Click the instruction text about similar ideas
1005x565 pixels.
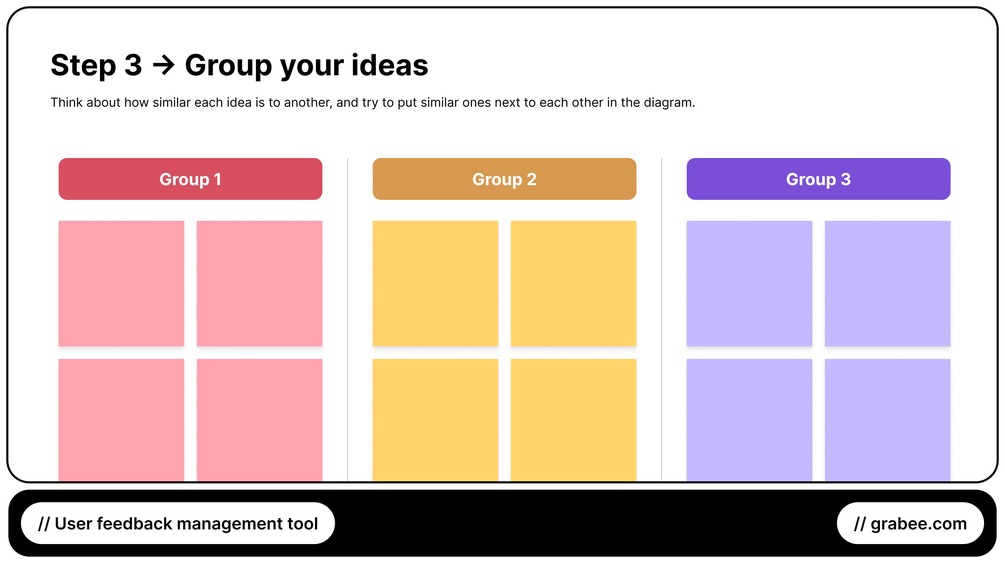pyautogui.click(x=372, y=103)
